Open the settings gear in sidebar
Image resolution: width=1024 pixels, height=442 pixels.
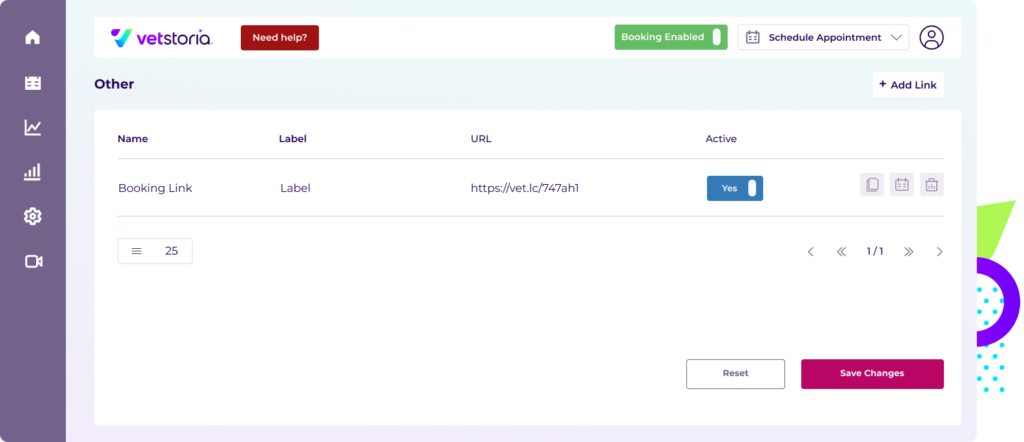click(33, 216)
